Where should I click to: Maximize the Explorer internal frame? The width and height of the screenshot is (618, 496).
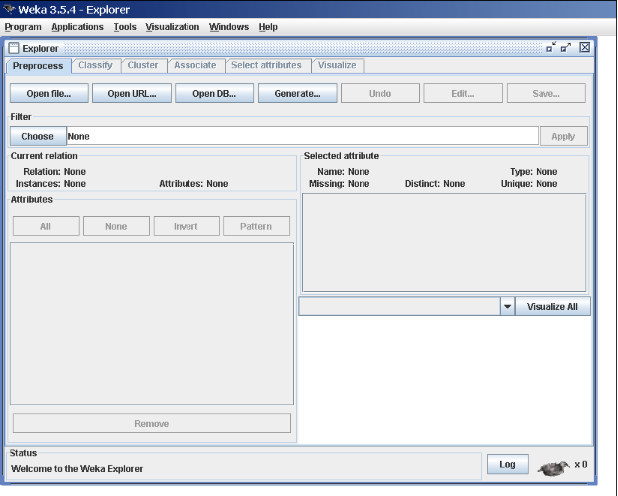click(x=566, y=48)
